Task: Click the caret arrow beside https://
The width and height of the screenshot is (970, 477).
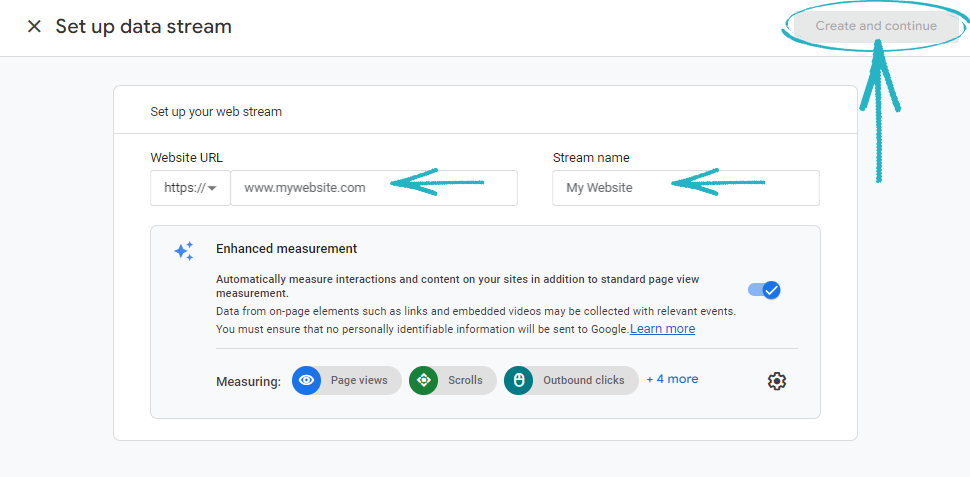Action: pos(212,188)
